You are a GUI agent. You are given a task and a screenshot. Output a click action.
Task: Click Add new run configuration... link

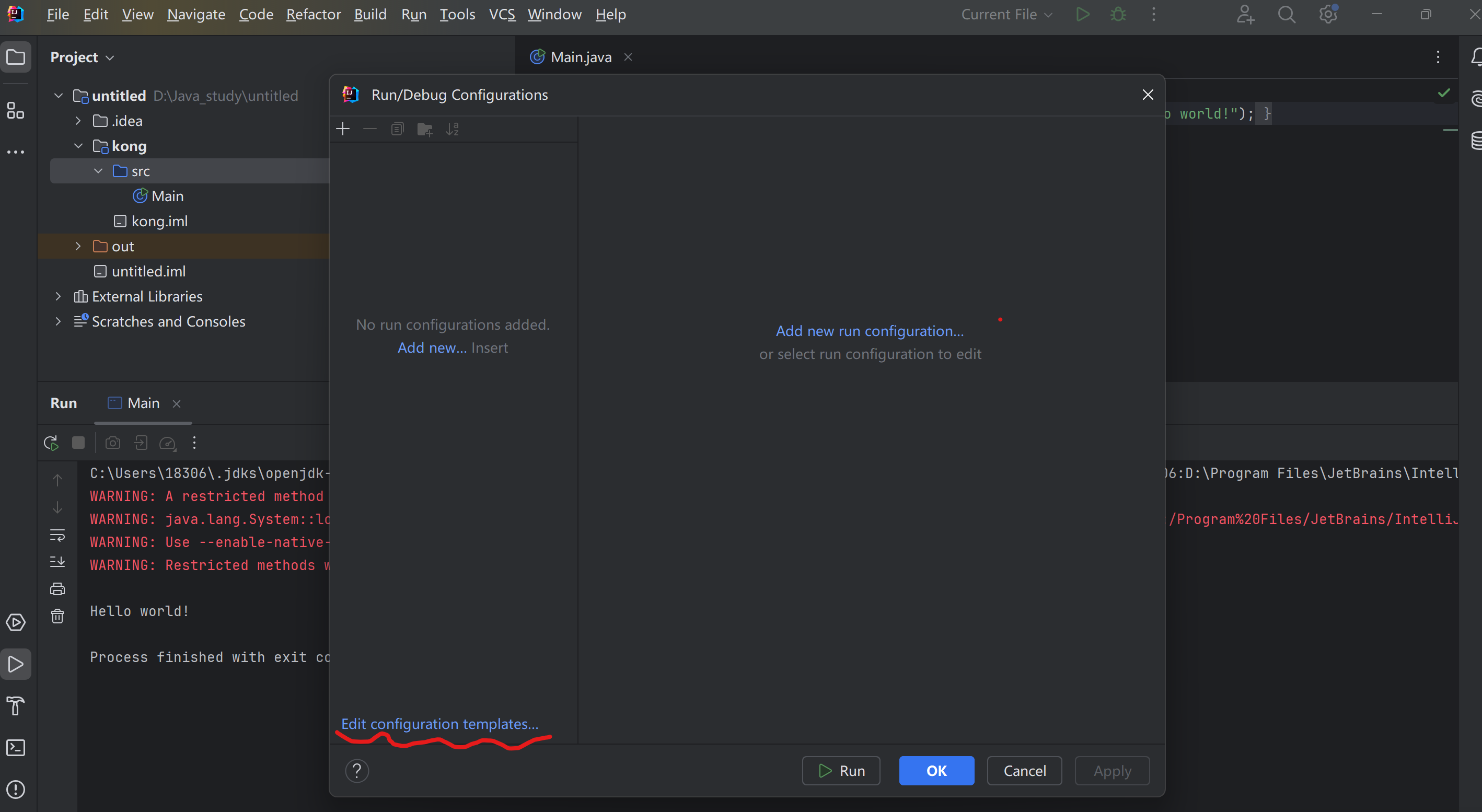[x=870, y=331]
